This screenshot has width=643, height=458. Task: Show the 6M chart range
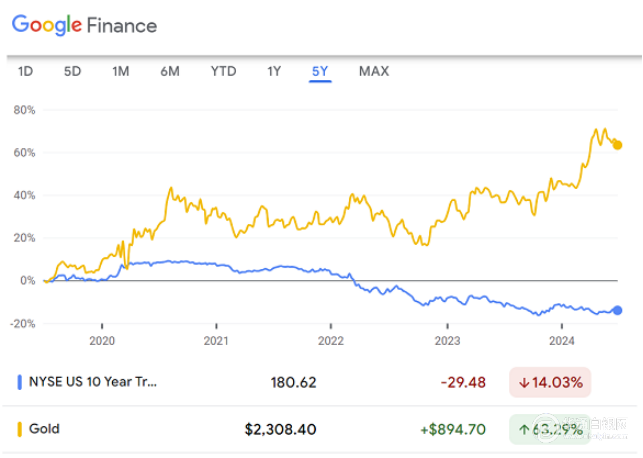coord(170,71)
